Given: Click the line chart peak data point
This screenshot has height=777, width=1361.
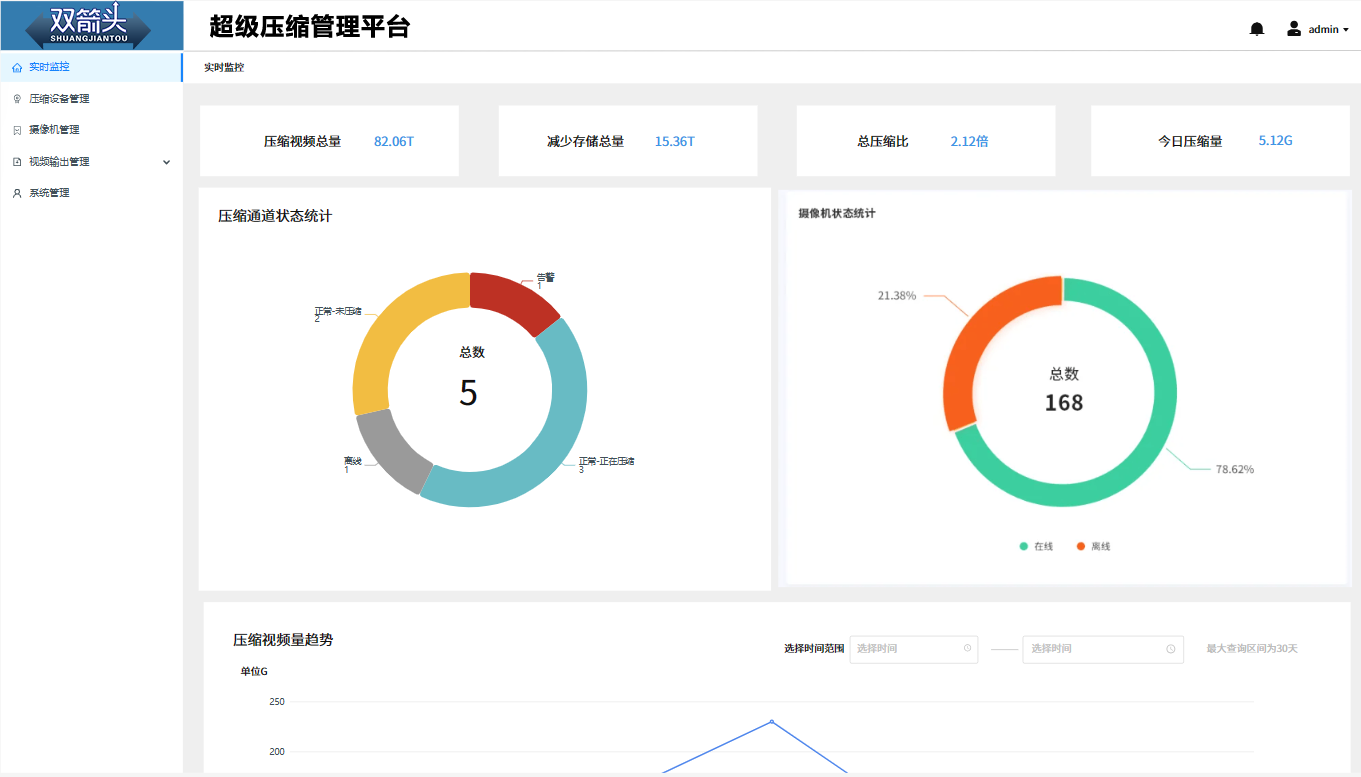Looking at the screenshot, I should 771,721.
